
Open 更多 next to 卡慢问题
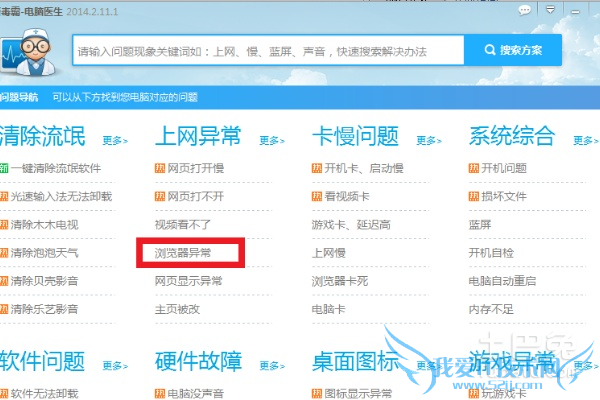click(x=429, y=141)
